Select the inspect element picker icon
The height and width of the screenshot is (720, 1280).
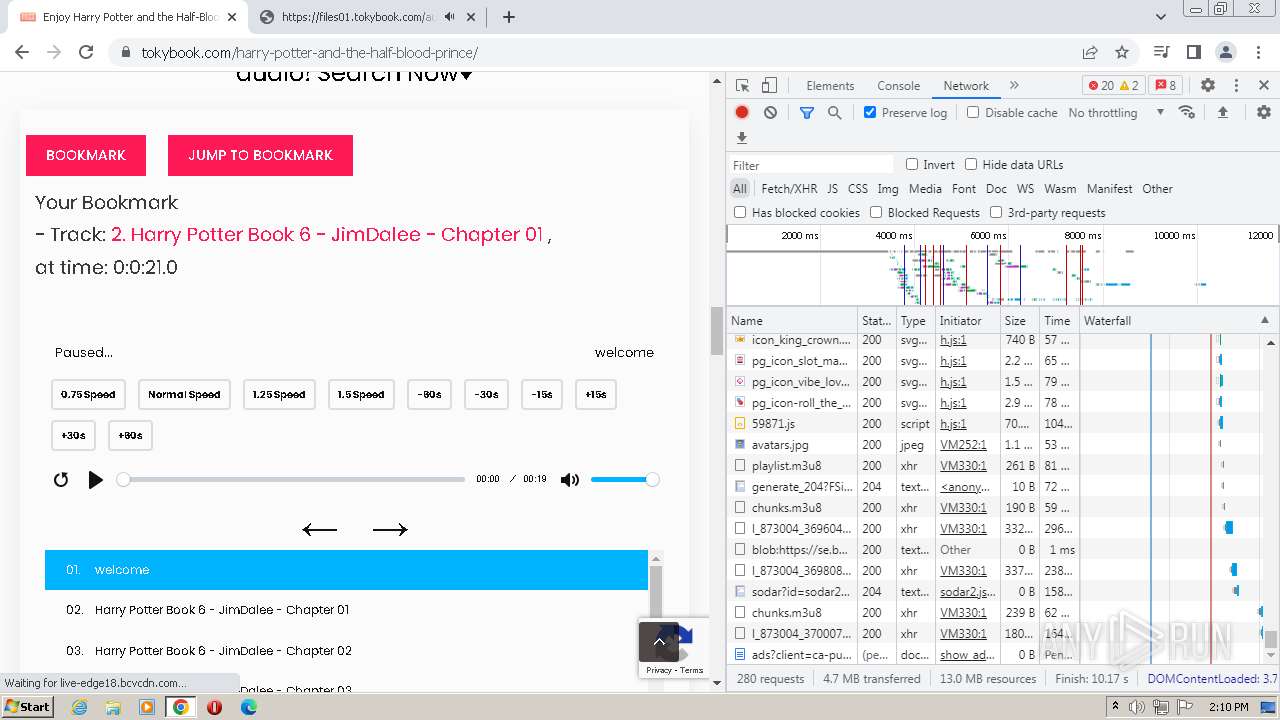coord(742,86)
